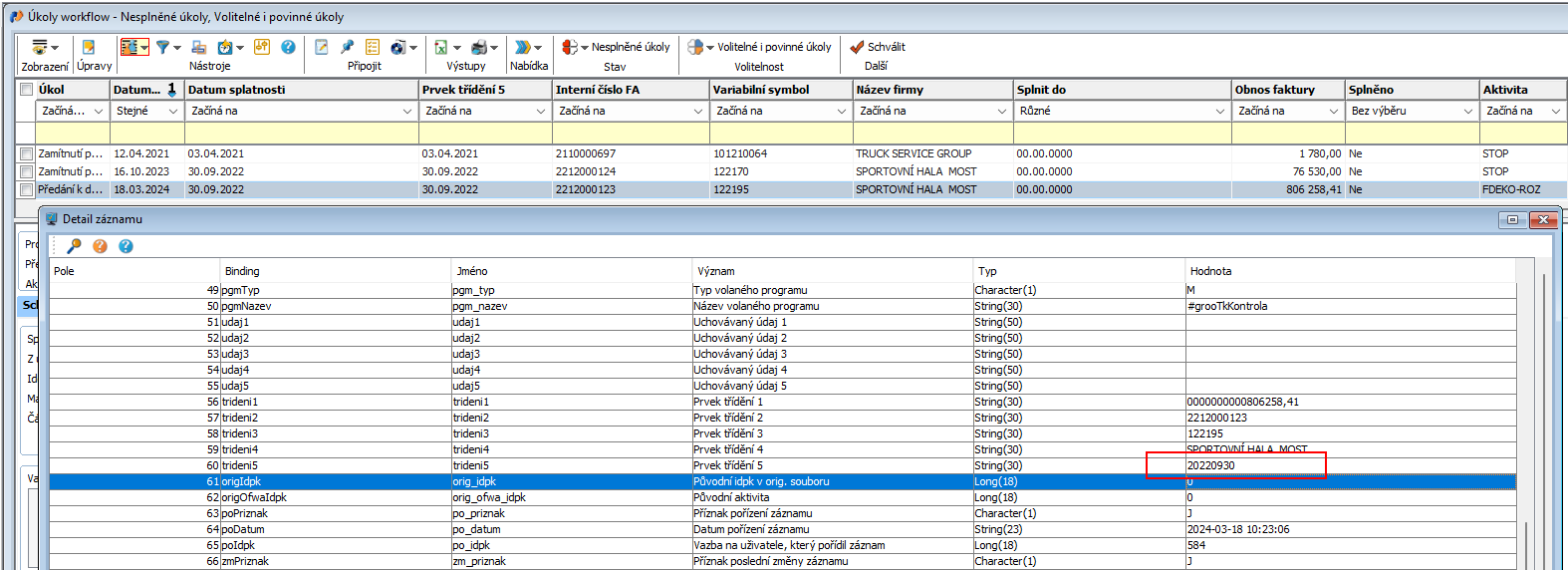Click the orange question mark icon in Detail záznamu

[x=100, y=246]
